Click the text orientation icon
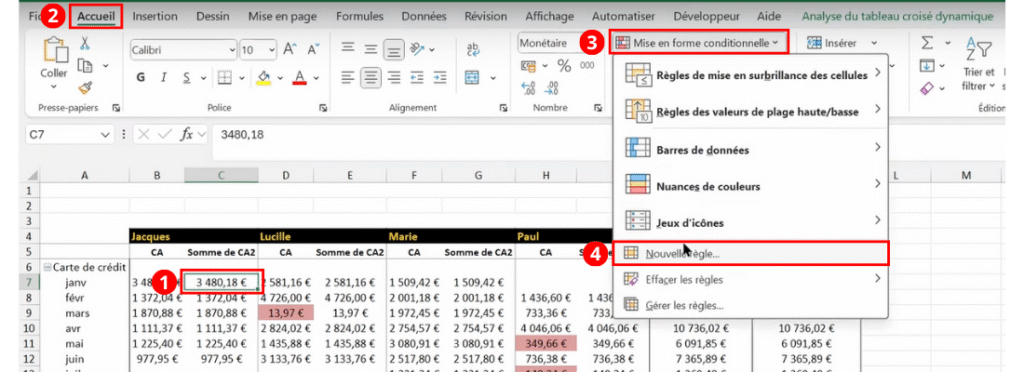 pos(416,49)
